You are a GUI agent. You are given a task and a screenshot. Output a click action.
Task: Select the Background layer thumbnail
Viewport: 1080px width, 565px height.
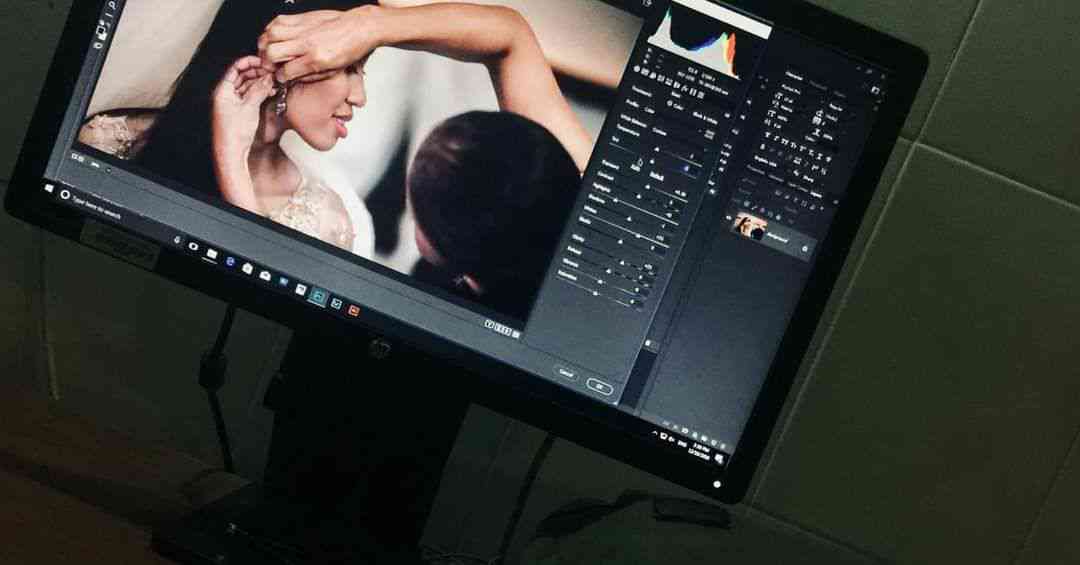point(751,227)
